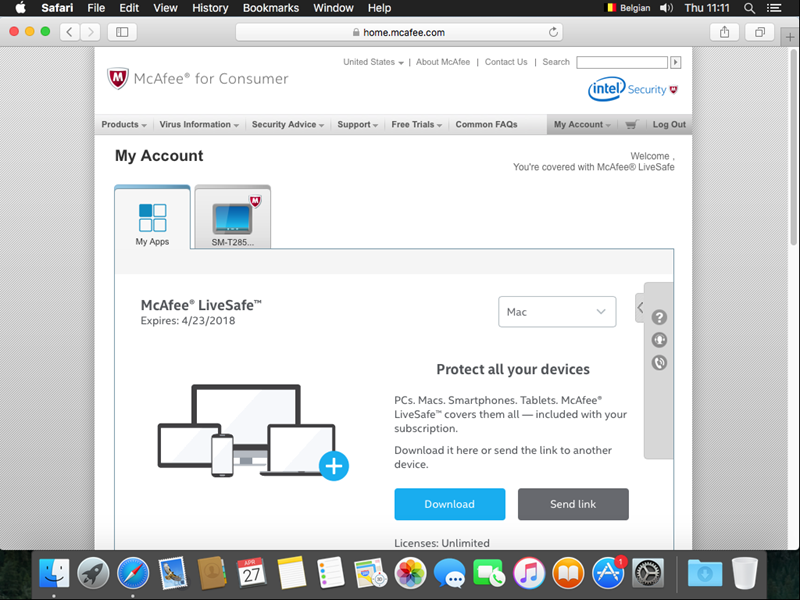This screenshot has height=600, width=800.
Task: Open Launchpad from the dock
Action: [x=93, y=573]
